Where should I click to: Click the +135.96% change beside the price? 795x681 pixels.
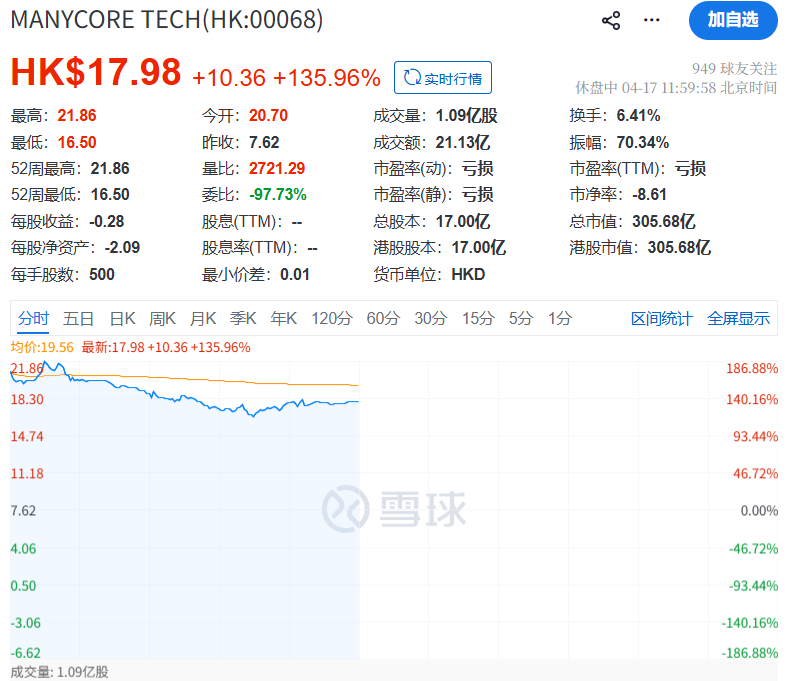tap(327, 78)
